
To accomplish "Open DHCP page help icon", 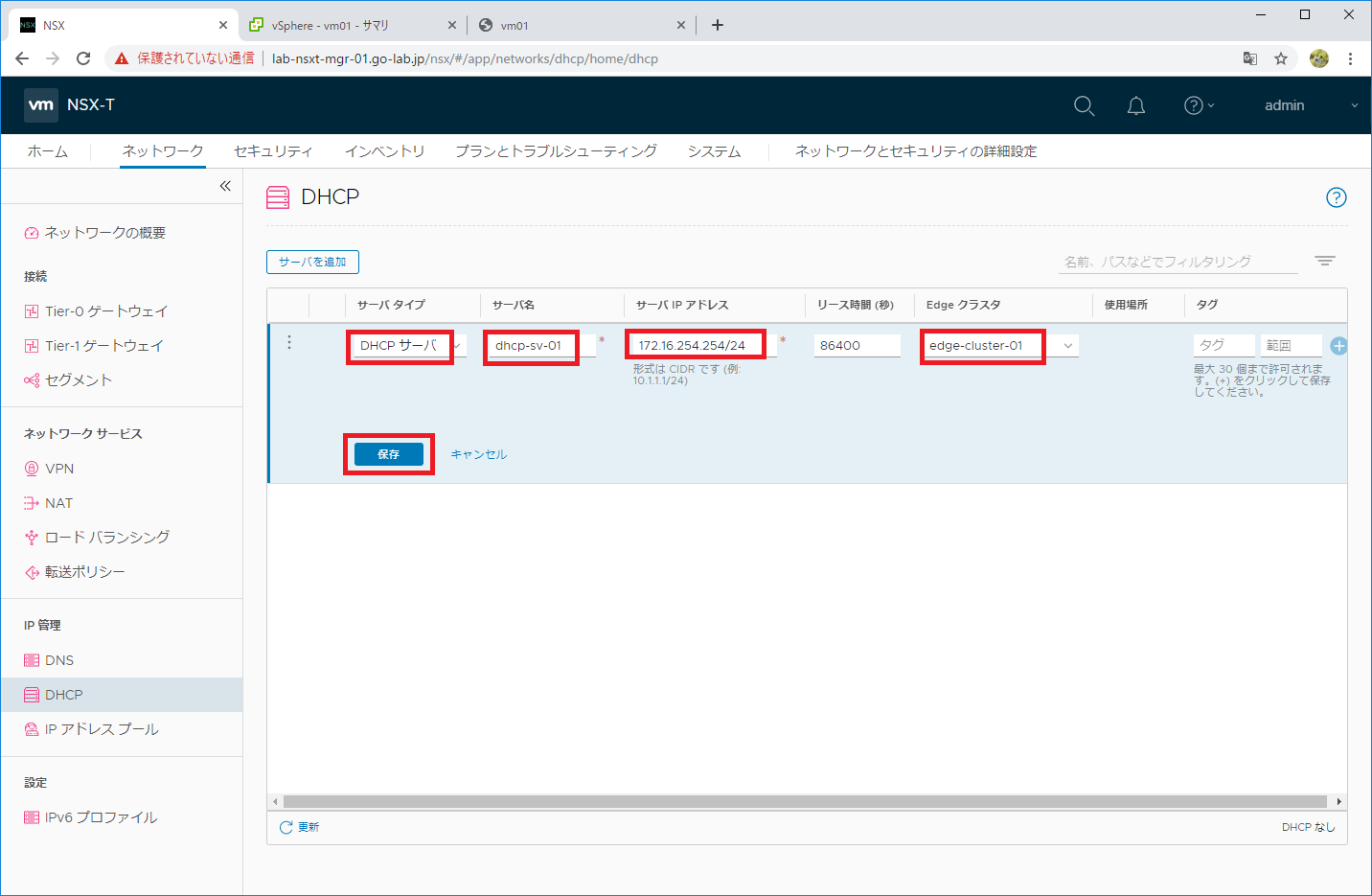I will [x=1336, y=197].
